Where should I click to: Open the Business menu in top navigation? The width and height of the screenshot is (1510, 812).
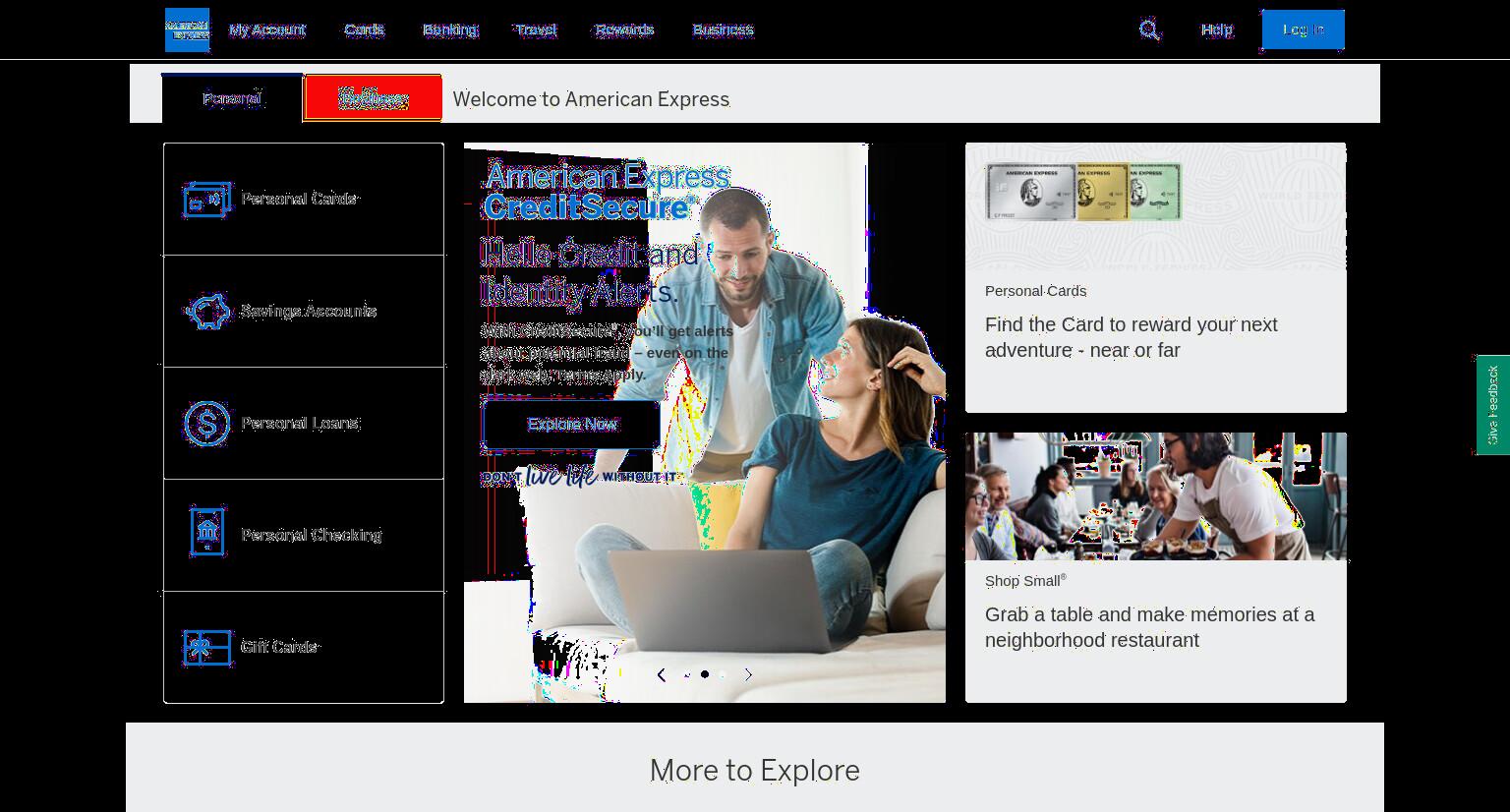pyautogui.click(x=723, y=29)
